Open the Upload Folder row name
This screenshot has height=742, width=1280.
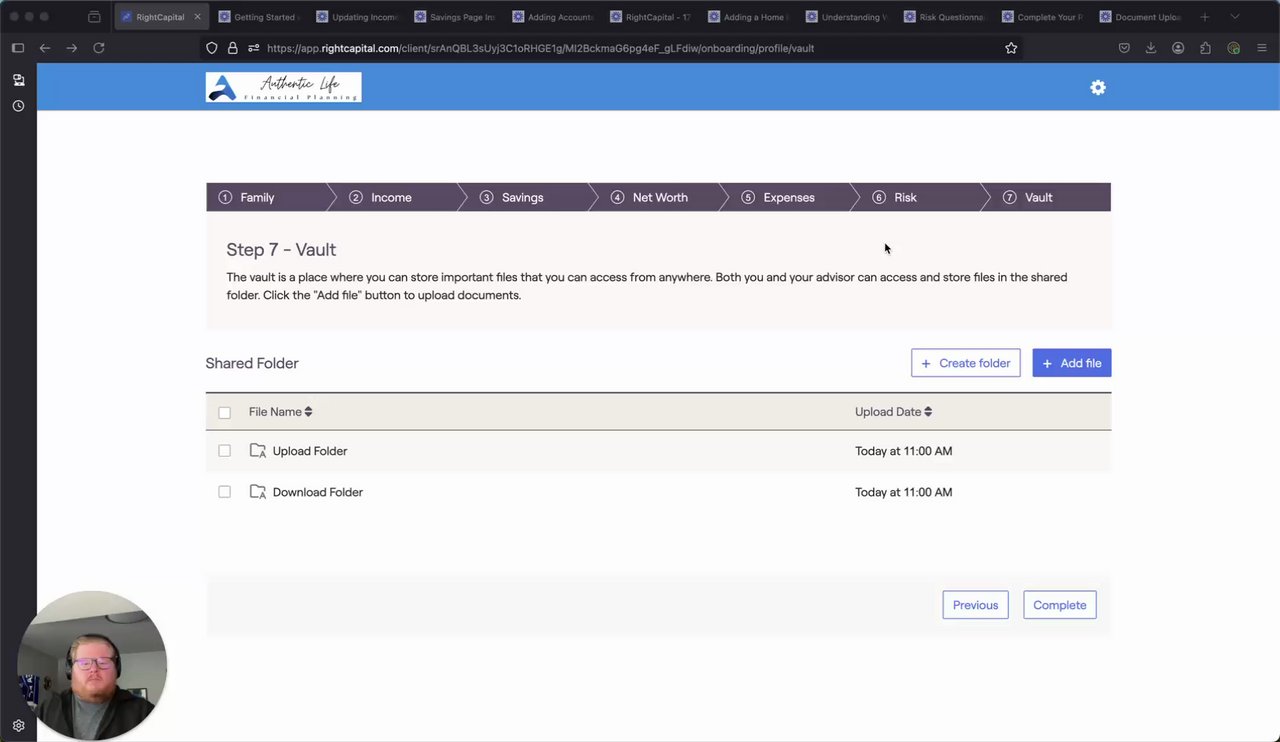pos(310,451)
